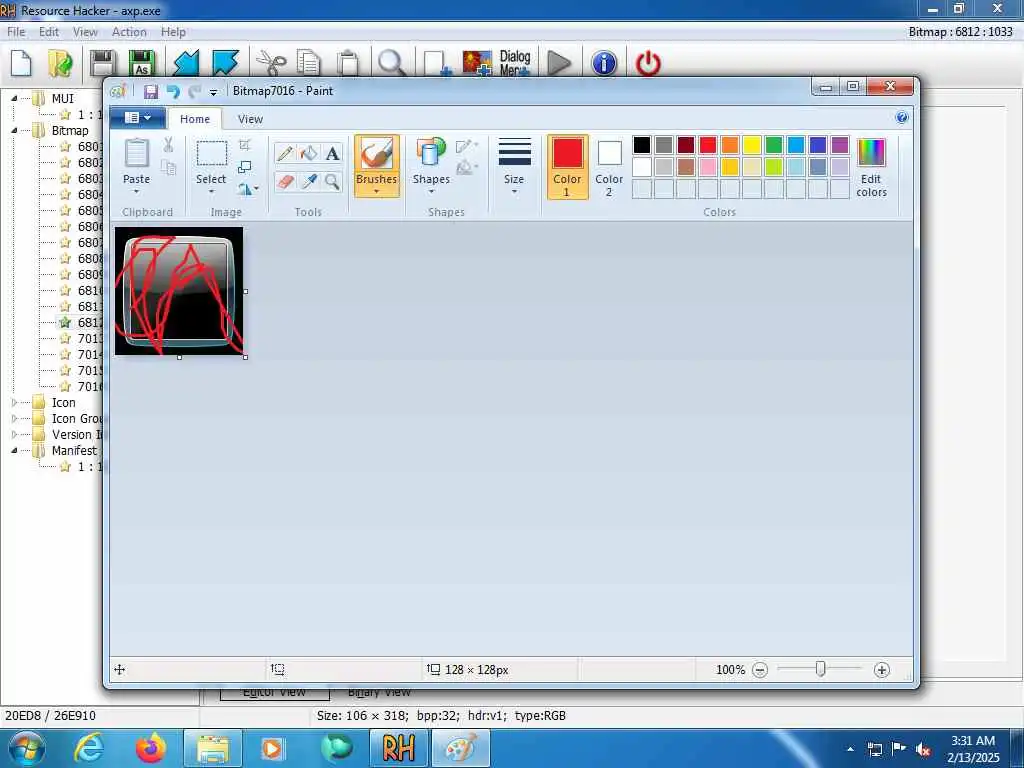Select the Eraser tool in Paint
The height and width of the screenshot is (768, 1024).
point(285,182)
